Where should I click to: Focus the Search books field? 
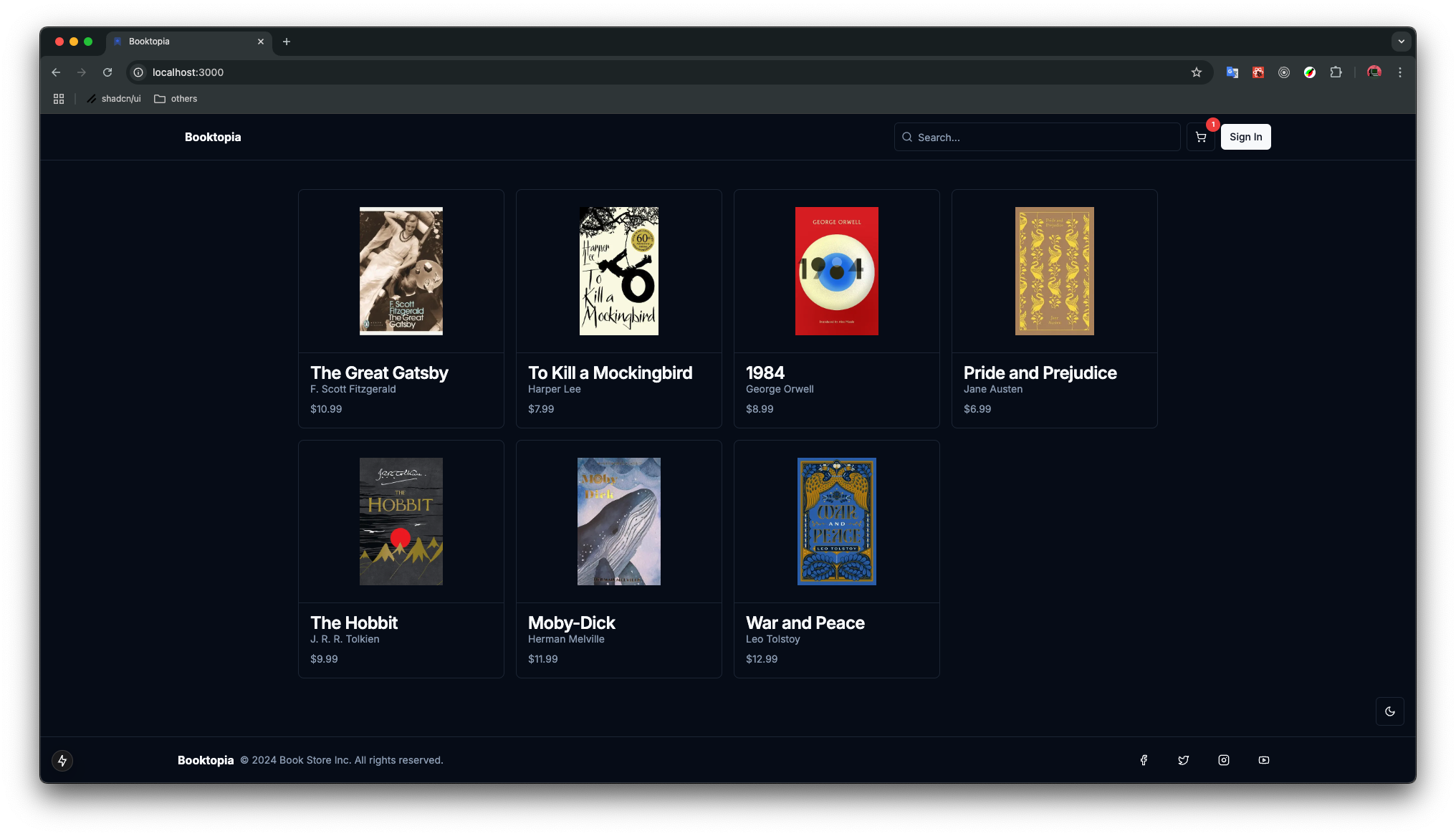coord(1043,137)
